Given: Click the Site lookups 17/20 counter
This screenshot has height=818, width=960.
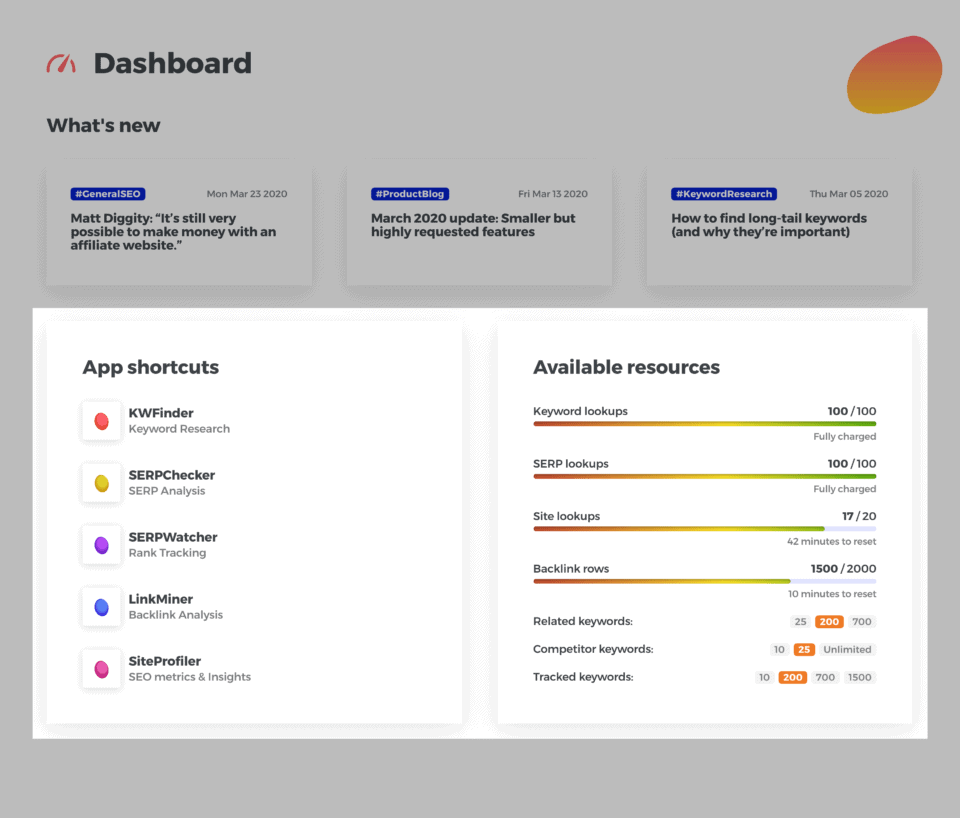Looking at the screenshot, I should (860, 516).
